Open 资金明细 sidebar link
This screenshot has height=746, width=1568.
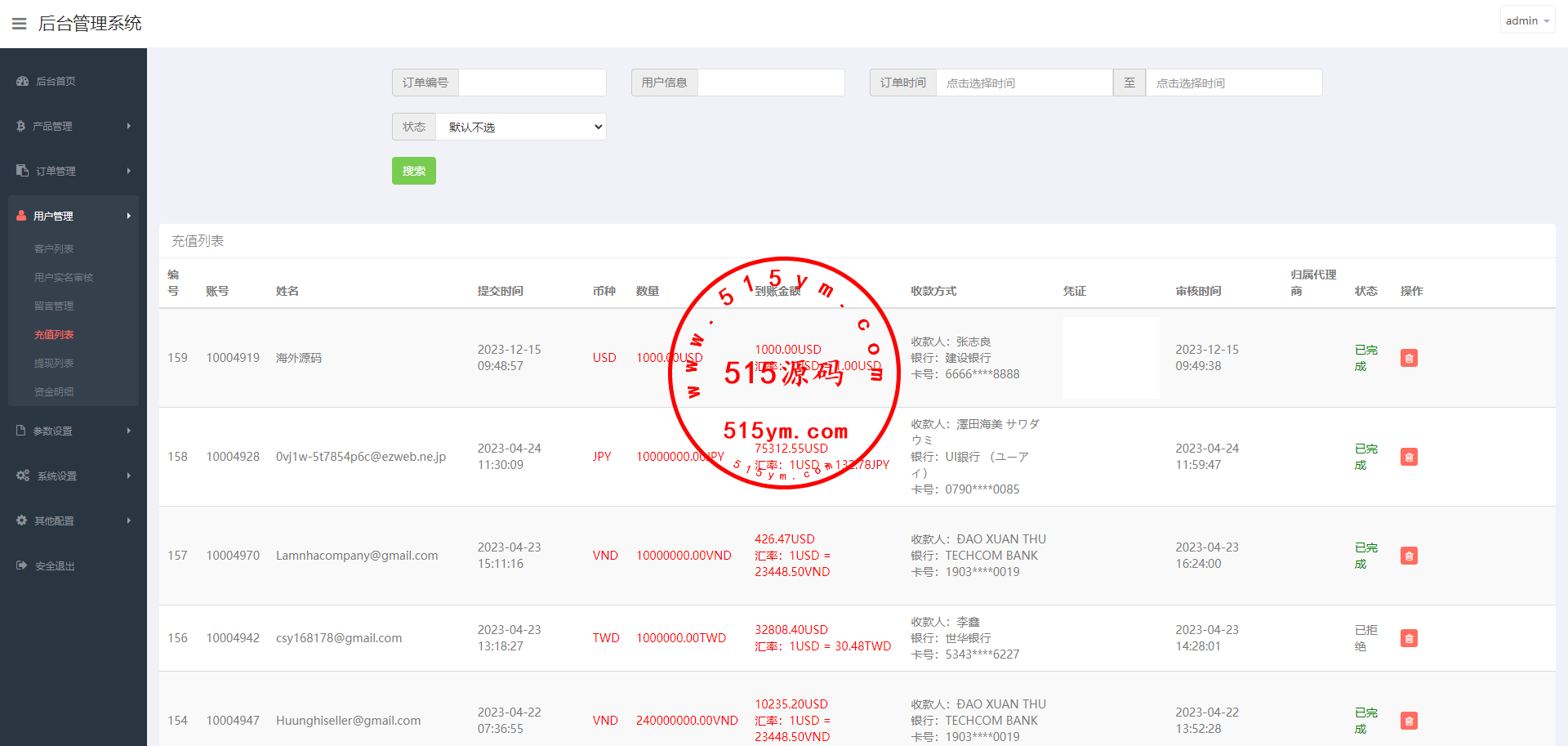pos(54,391)
